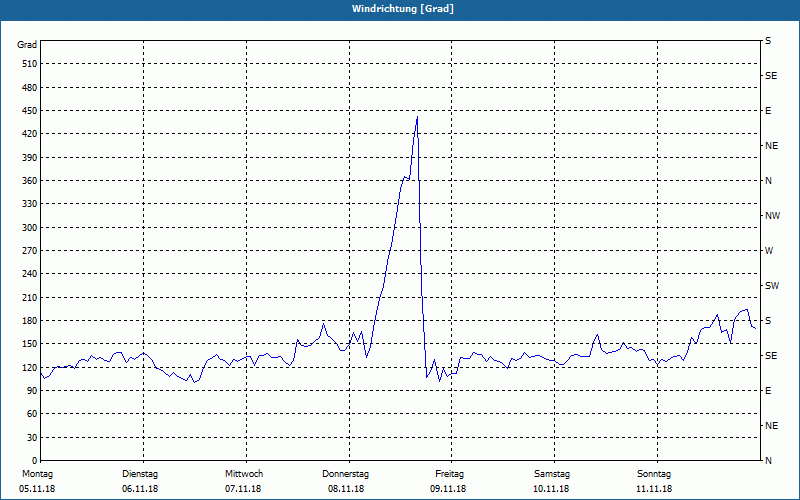Select the date 08.11.18
Image resolution: width=800 pixels, height=500 pixels.
(346, 489)
